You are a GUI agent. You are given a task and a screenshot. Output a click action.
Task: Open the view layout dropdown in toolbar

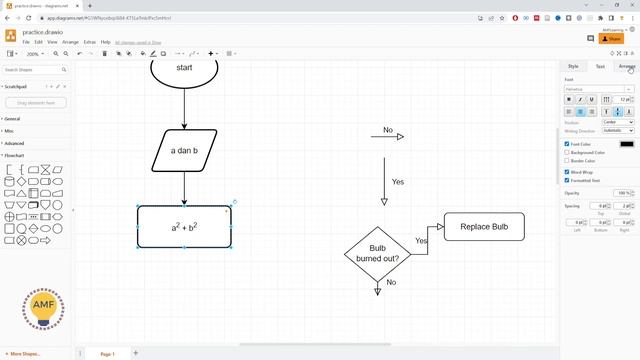click(x=12, y=53)
